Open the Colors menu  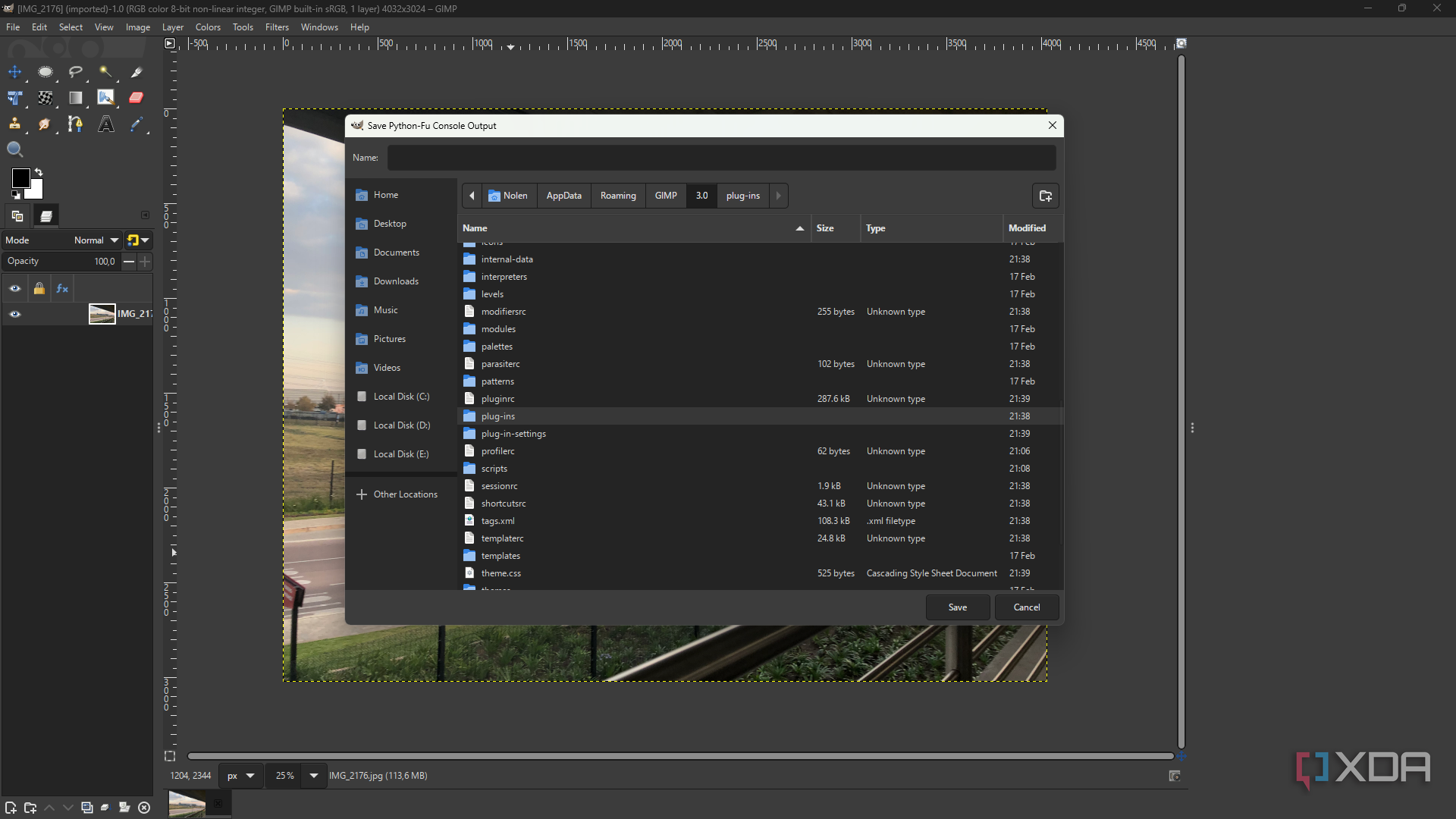[208, 27]
